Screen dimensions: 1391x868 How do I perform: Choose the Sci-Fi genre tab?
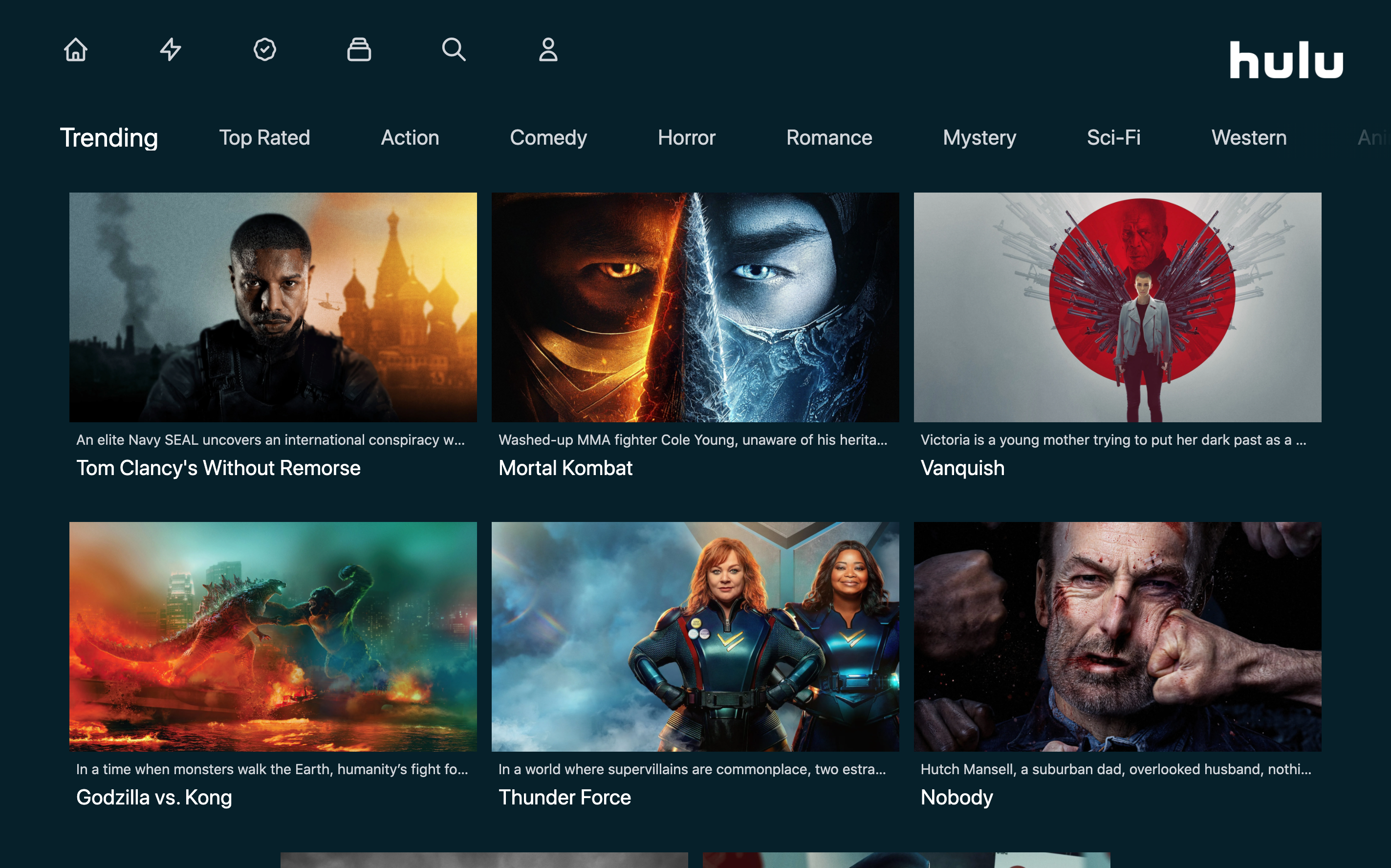tap(1114, 138)
